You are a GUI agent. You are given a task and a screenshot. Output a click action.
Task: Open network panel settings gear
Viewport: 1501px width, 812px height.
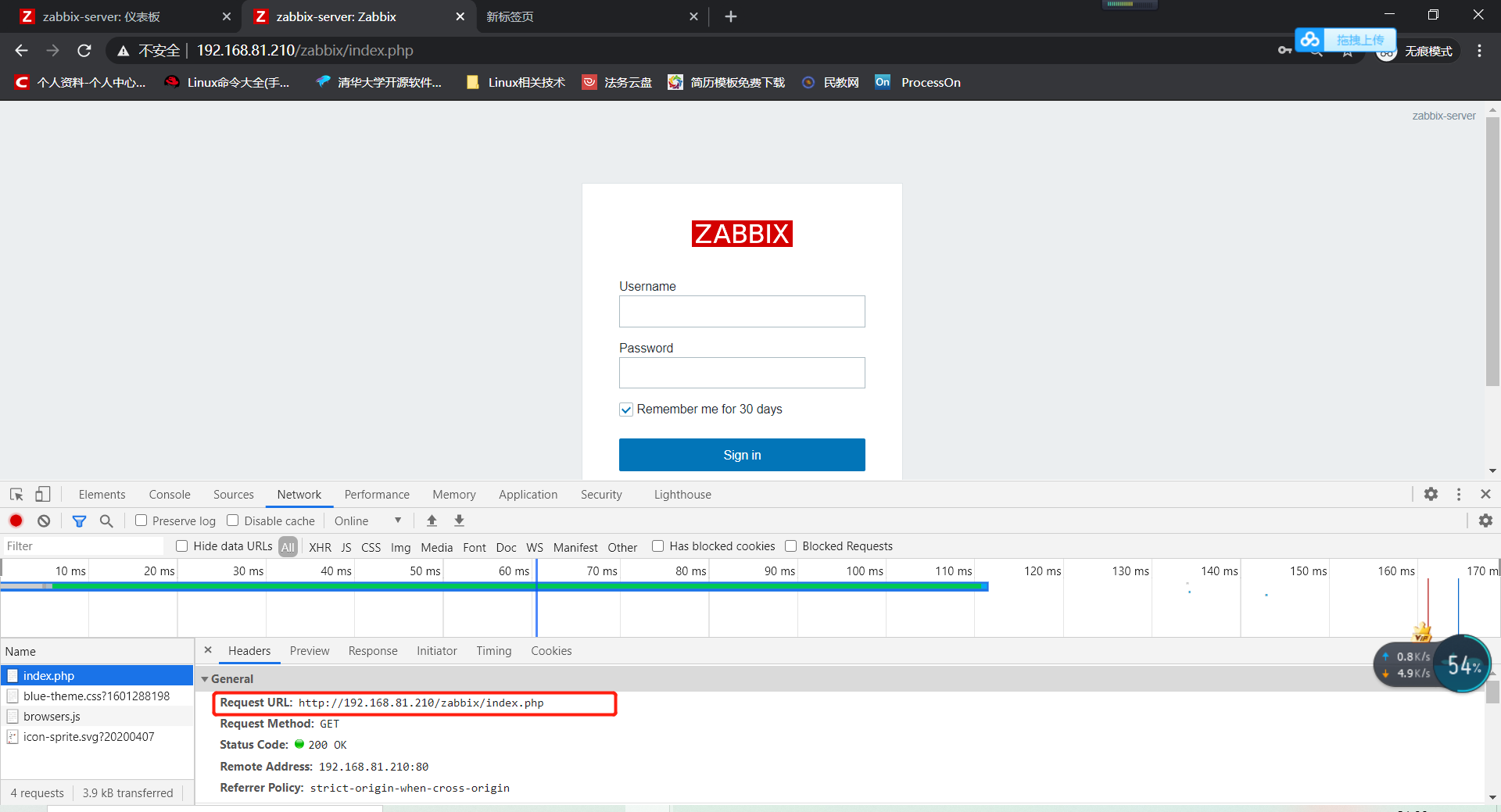pos(1486,520)
